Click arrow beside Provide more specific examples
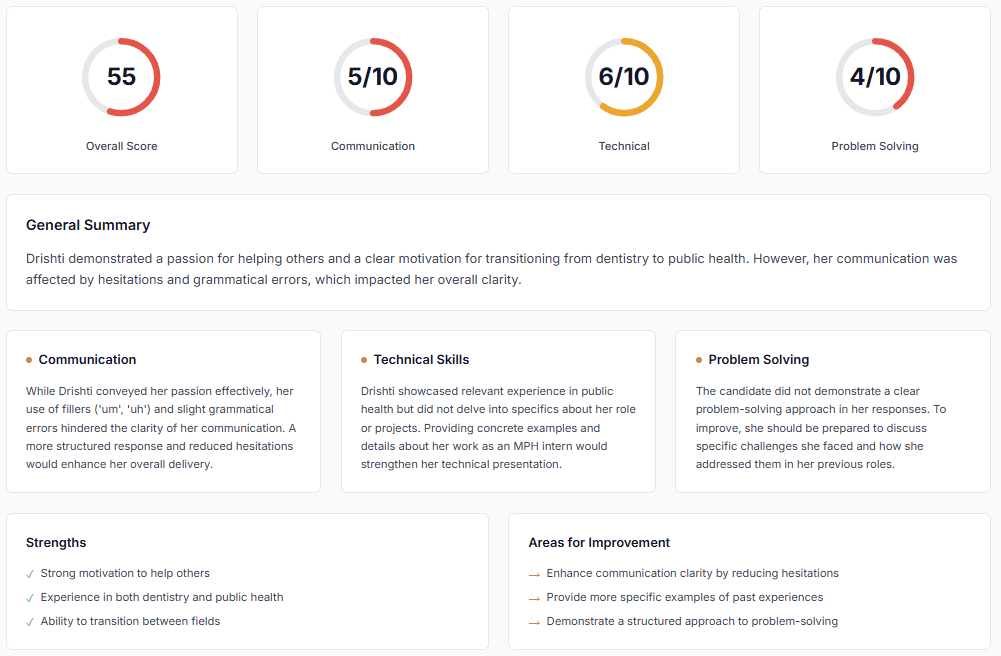The image size is (1001, 656). [534, 598]
